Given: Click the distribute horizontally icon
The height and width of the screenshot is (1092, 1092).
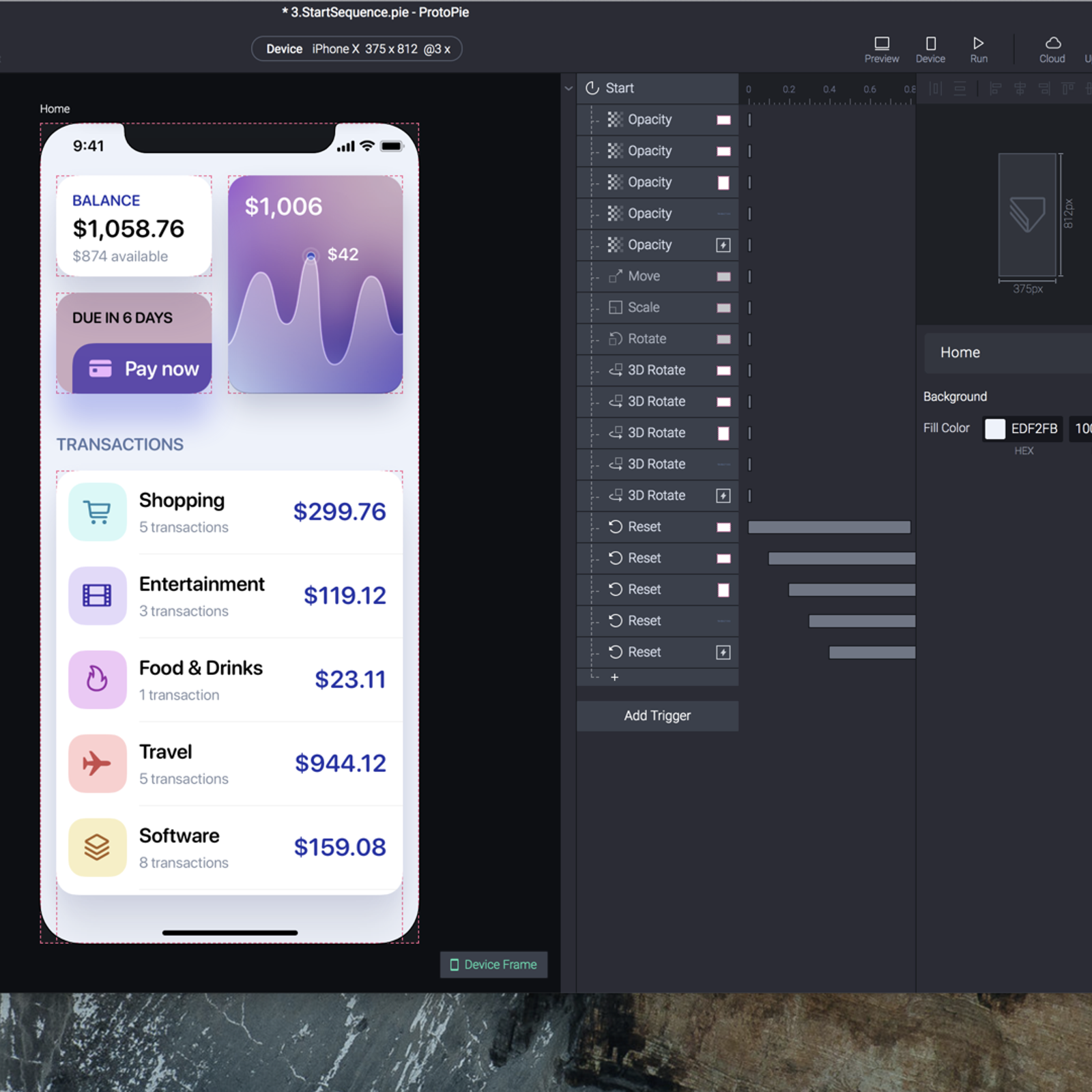Looking at the screenshot, I should click(x=936, y=89).
